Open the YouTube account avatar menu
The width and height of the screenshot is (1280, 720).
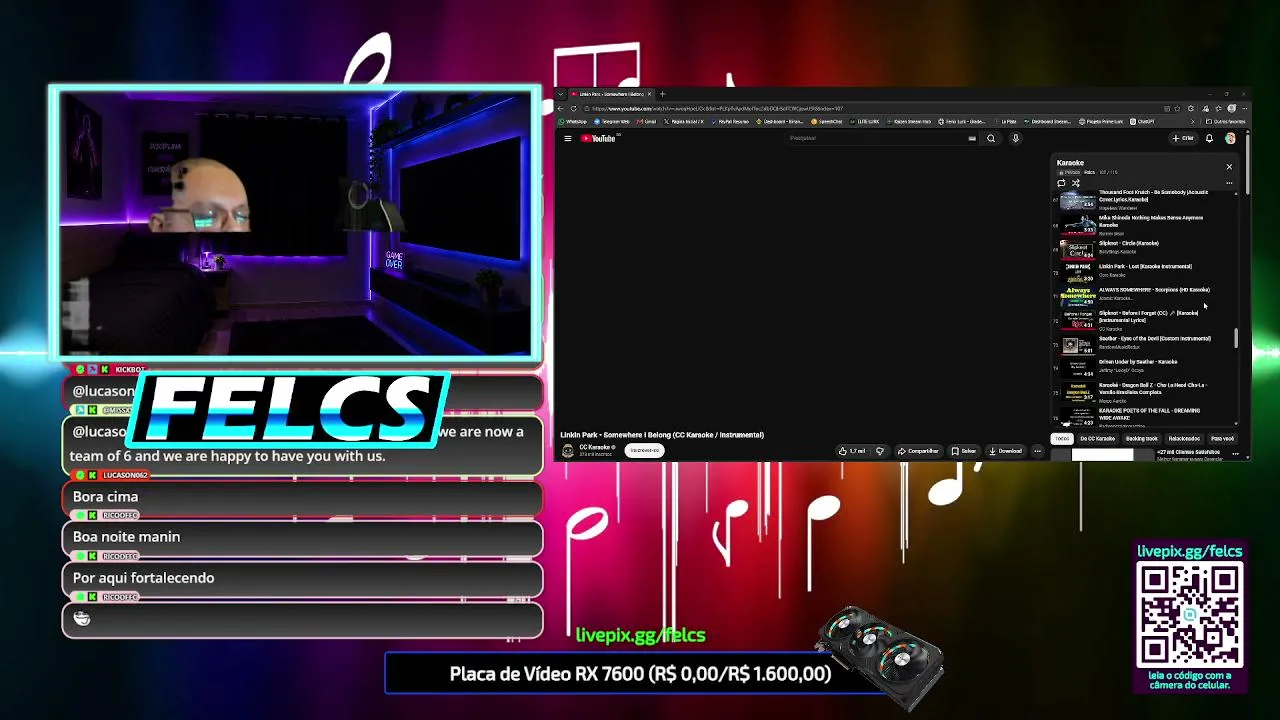(x=1230, y=138)
